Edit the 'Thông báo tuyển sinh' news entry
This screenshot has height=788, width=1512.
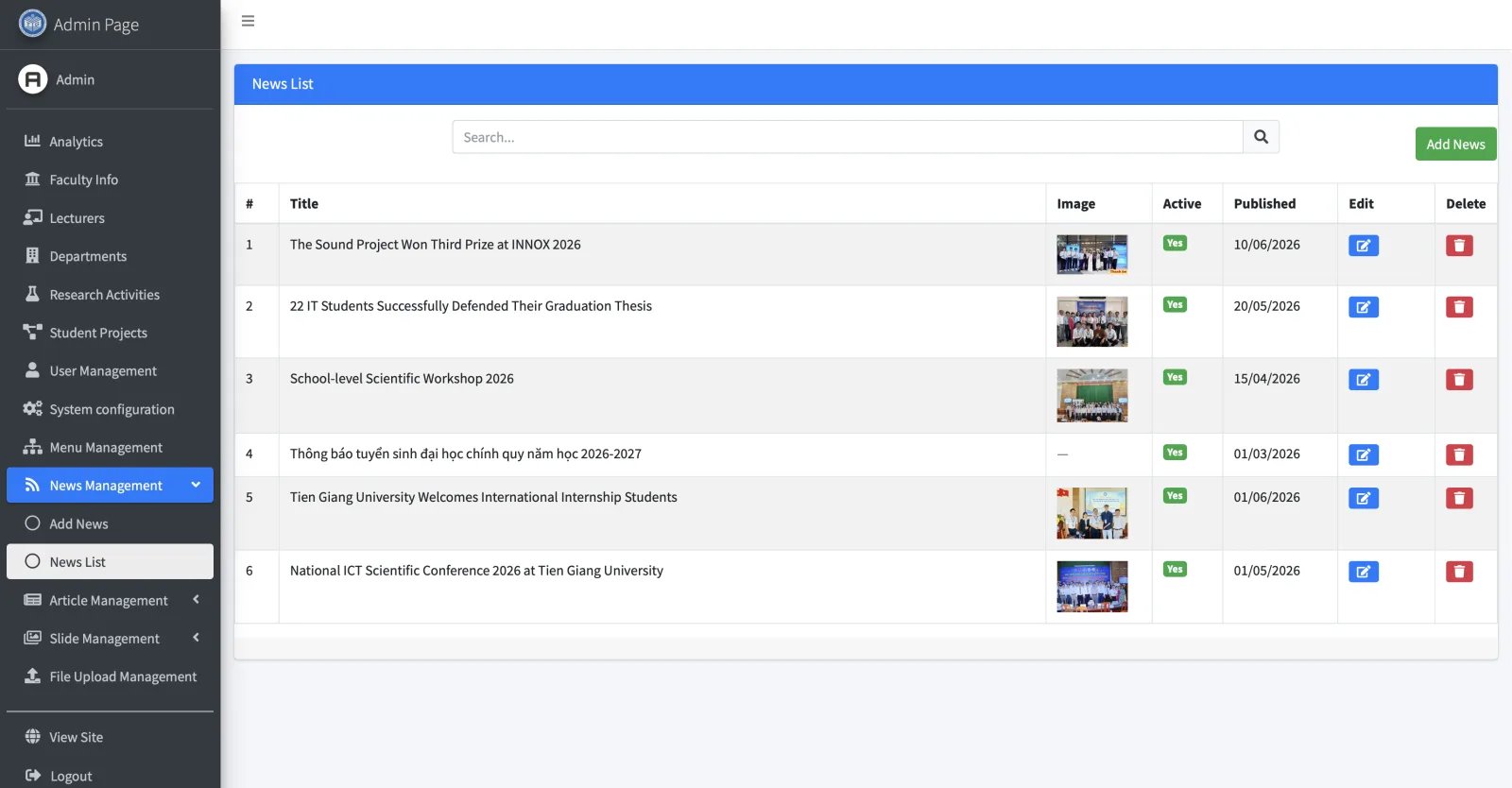click(1363, 455)
